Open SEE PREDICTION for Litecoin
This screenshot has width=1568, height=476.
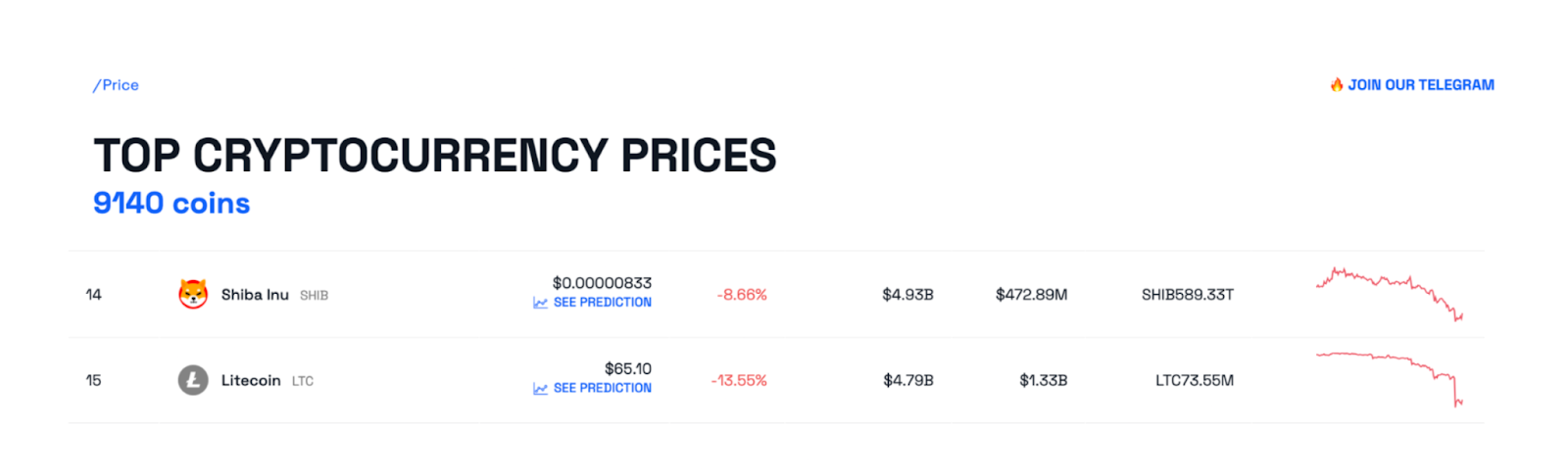point(602,389)
